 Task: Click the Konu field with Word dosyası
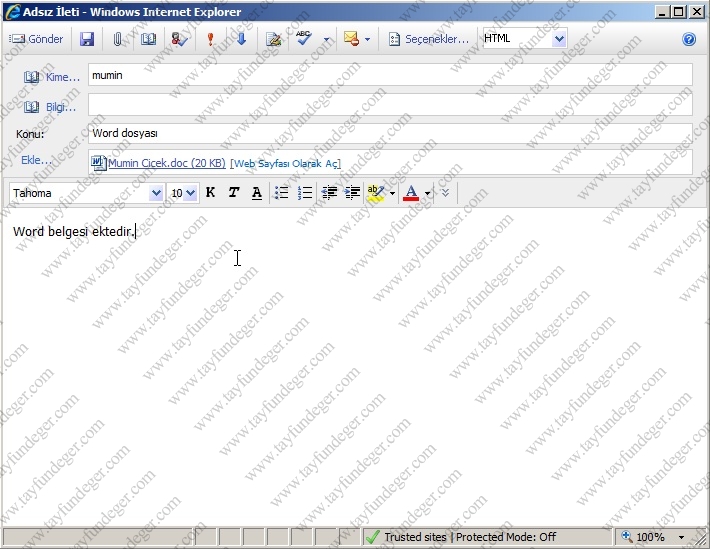[390, 133]
